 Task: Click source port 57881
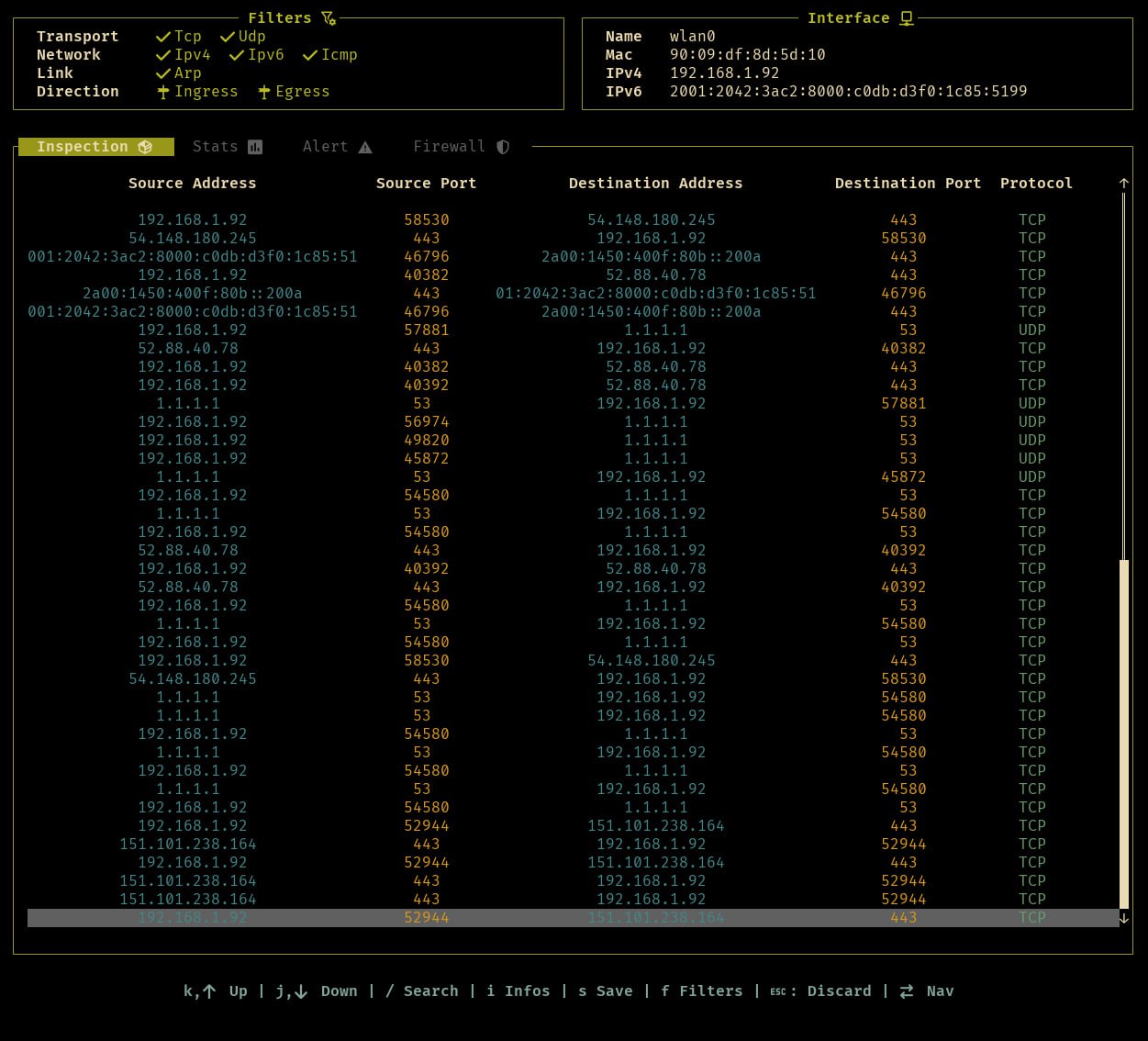click(x=427, y=330)
